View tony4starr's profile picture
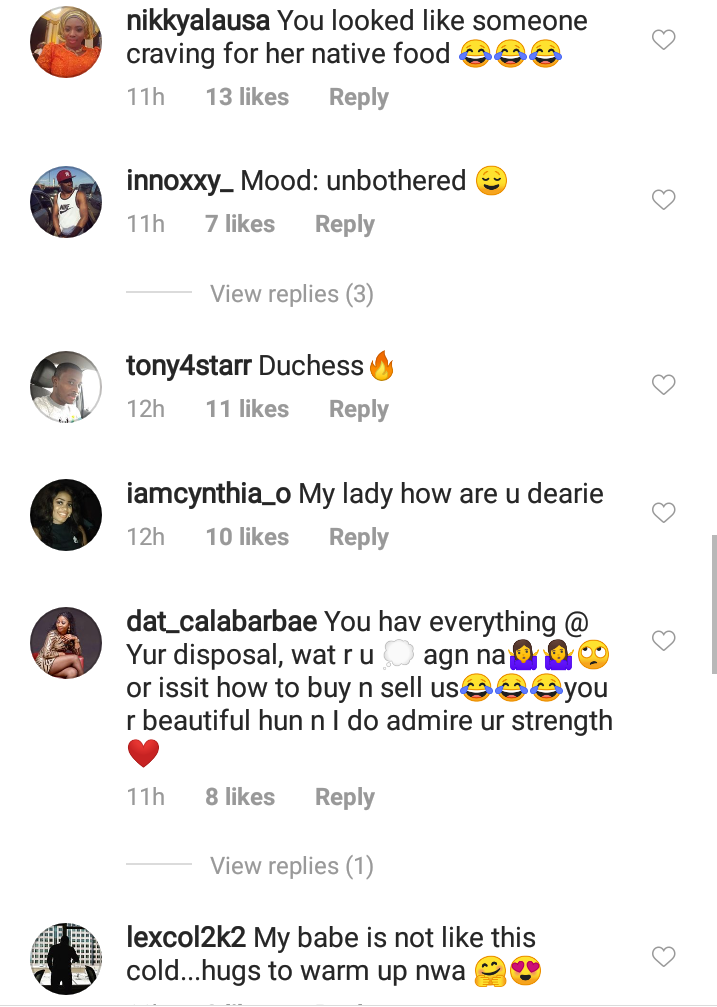This screenshot has height=1007, width=717. coord(67,386)
